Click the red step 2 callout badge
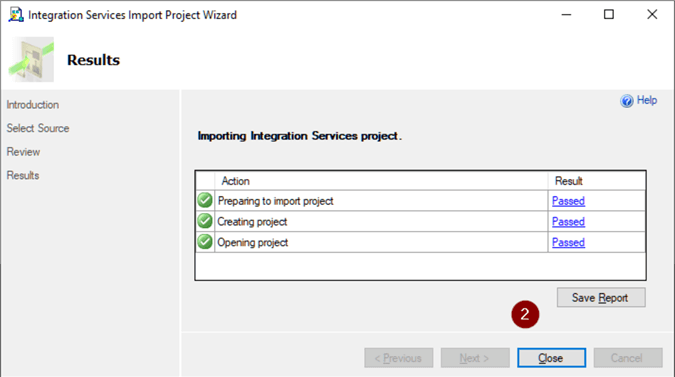 click(525, 314)
